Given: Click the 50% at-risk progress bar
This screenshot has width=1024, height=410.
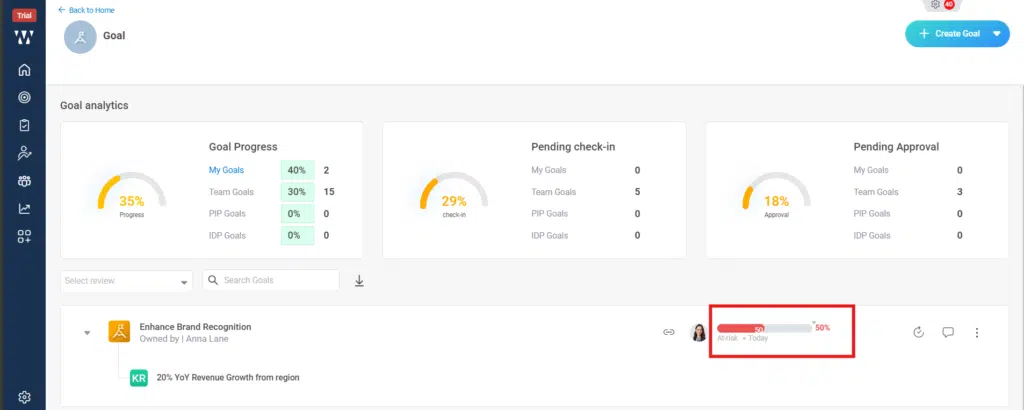Looking at the screenshot, I should [x=764, y=328].
